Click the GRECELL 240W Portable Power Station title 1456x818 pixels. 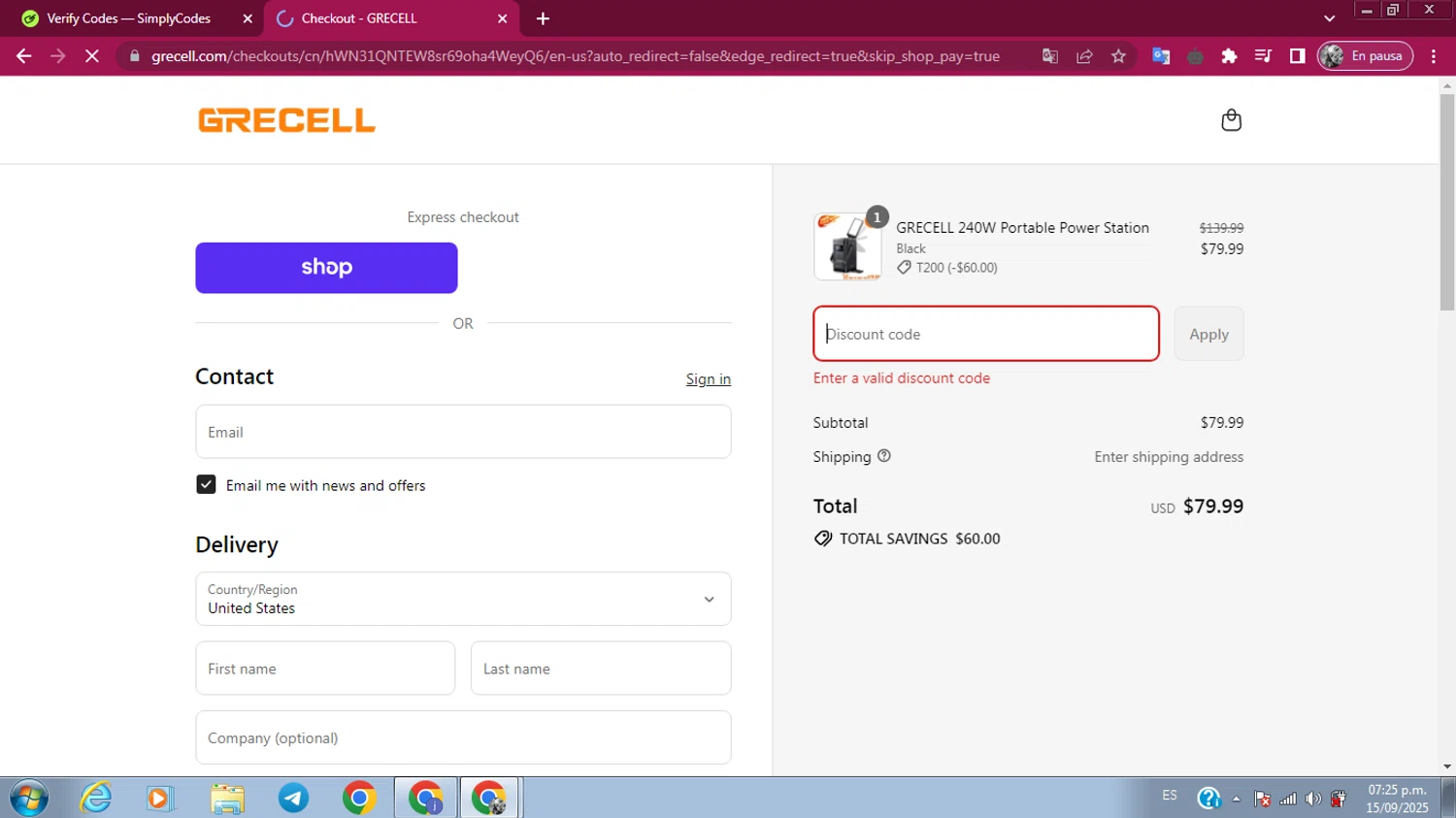[x=1022, y=227]
